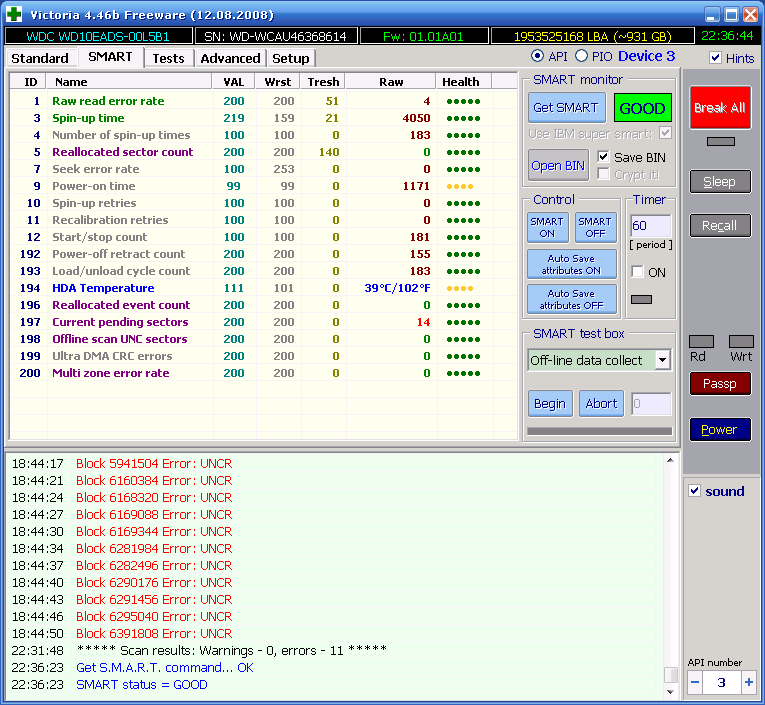Click the green GOOD status indicator

(x=642, y=108)
